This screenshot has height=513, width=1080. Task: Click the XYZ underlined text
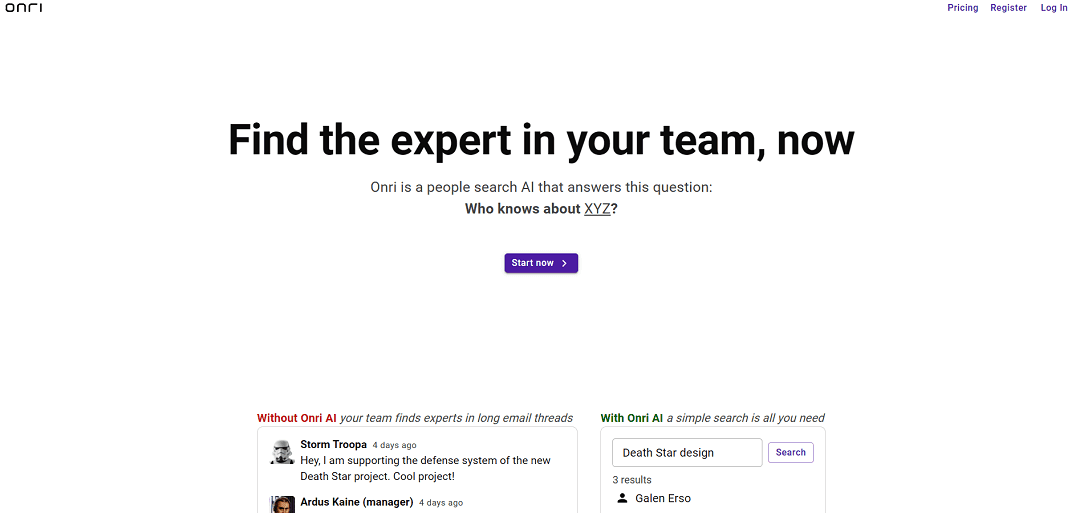point(597,209)
